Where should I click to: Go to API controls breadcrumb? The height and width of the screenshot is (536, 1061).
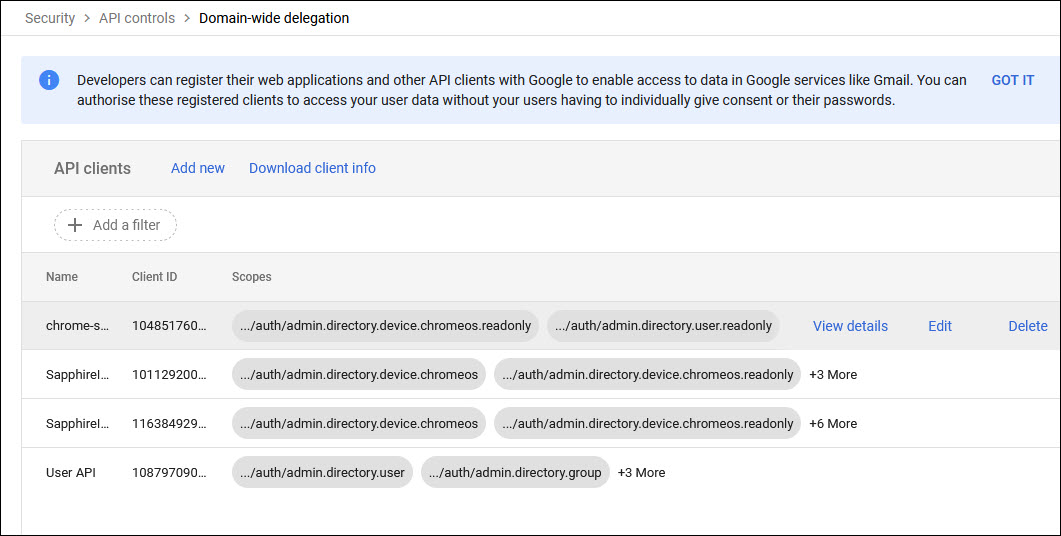(137, 18)
